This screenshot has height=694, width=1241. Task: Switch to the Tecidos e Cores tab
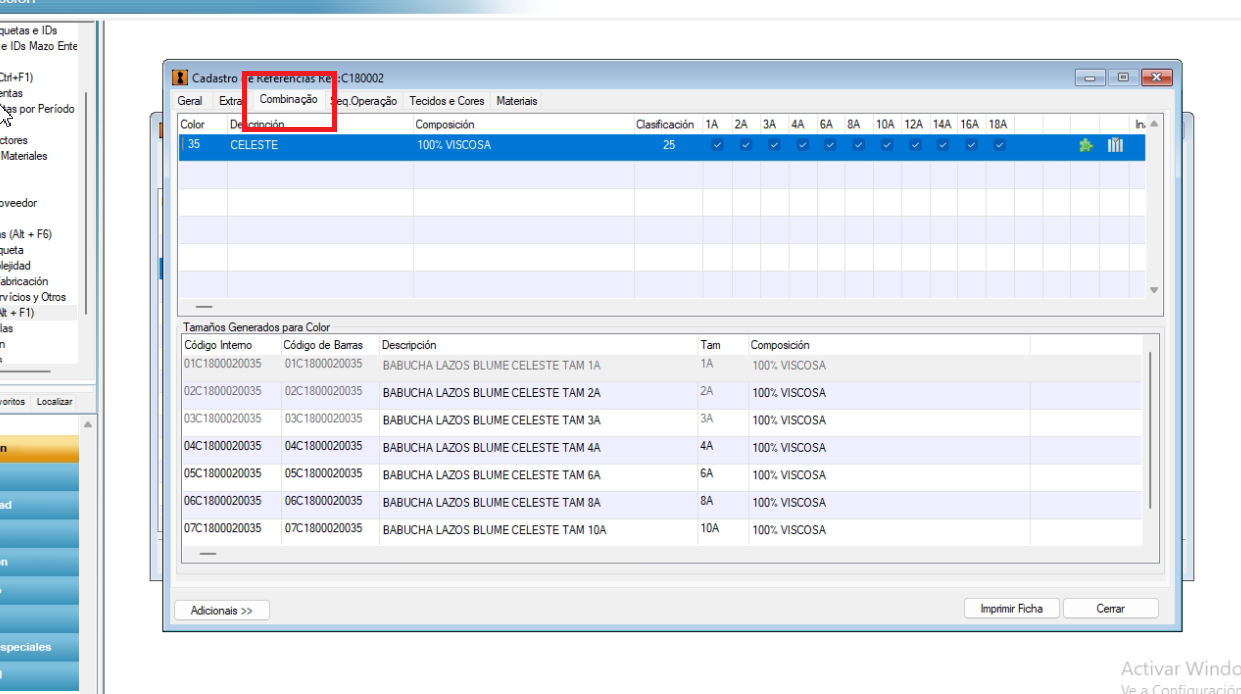pyautogui.click(x=447, y=101)
